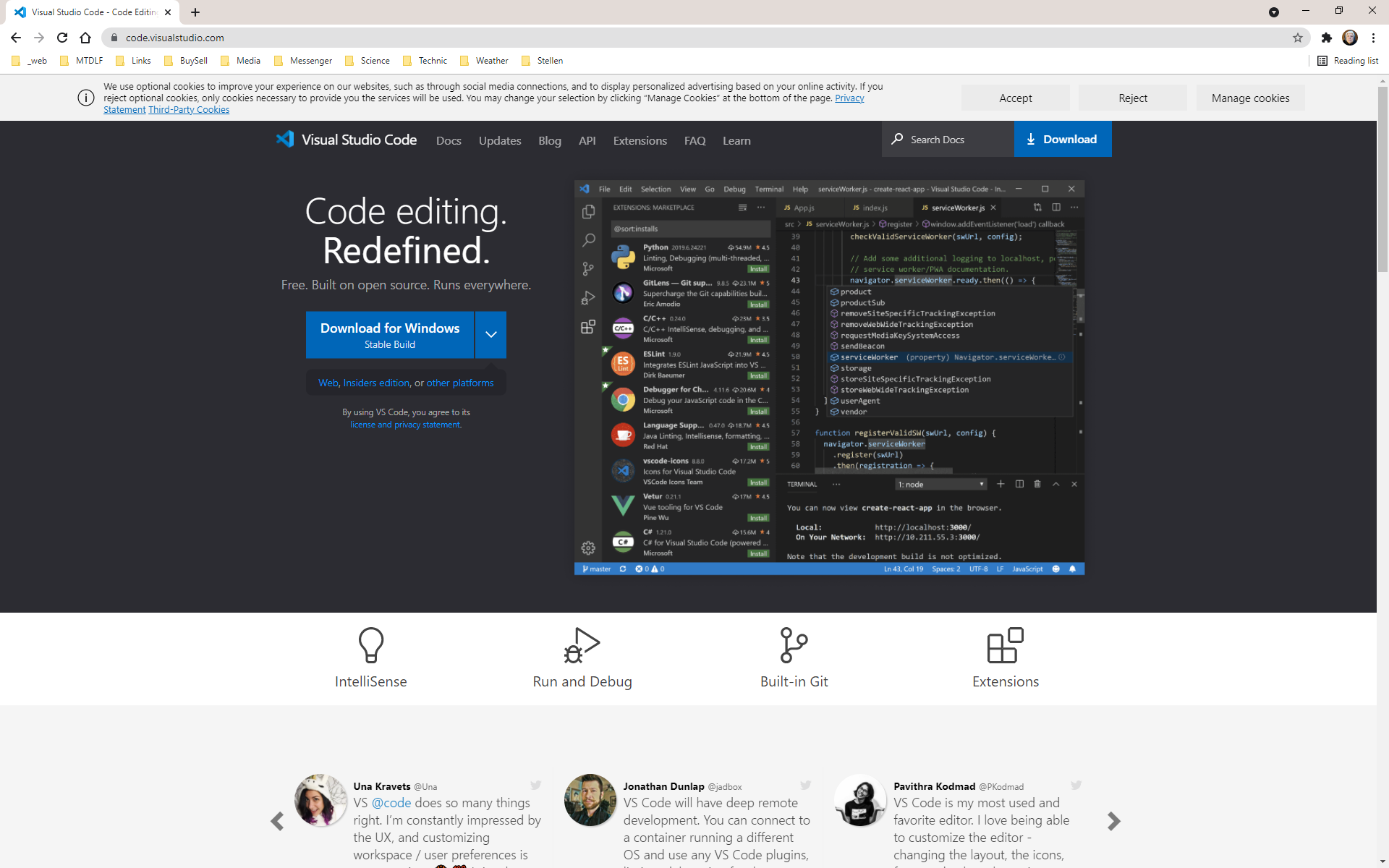The width and height of the screenshot is (1389, 868).
Task: Click Twitter bird on Jonathan Dunlap's tweet
Action: coord(806,786)
